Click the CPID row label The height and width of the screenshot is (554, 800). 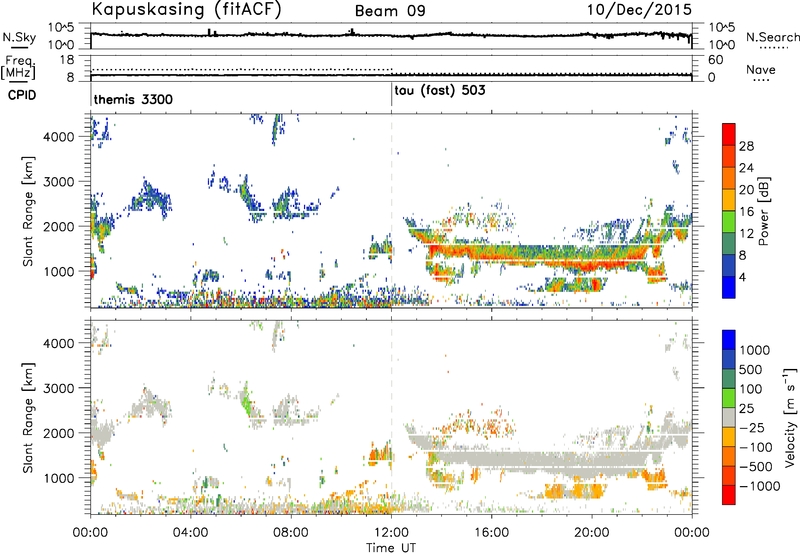(x=22, y=95)
